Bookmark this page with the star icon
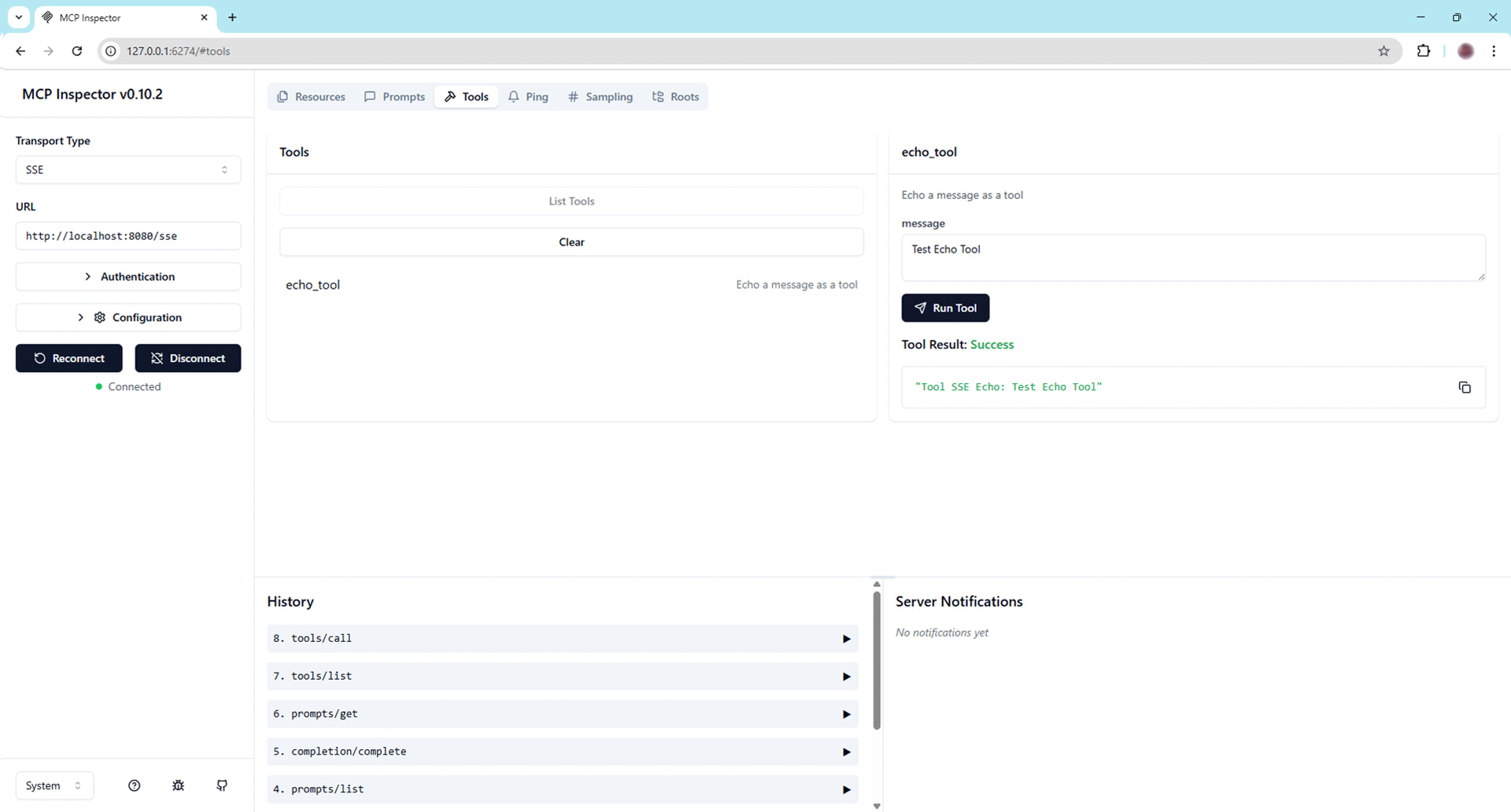The height and width of the screenshot is (812, 1511). point(1384,51)
